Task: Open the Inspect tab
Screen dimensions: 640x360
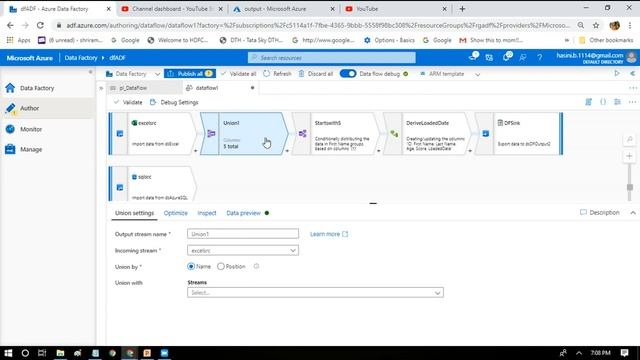Action: coord(207,213)
